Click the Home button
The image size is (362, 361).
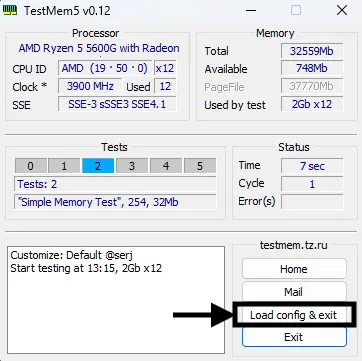294,269
